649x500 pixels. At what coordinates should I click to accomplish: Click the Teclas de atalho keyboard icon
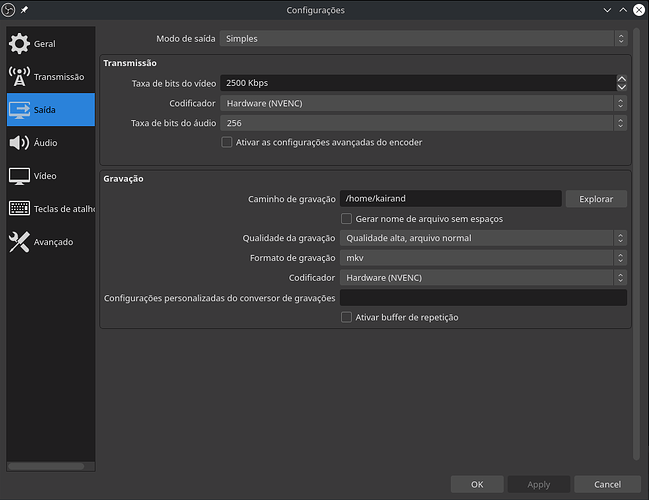coord(19,209)
